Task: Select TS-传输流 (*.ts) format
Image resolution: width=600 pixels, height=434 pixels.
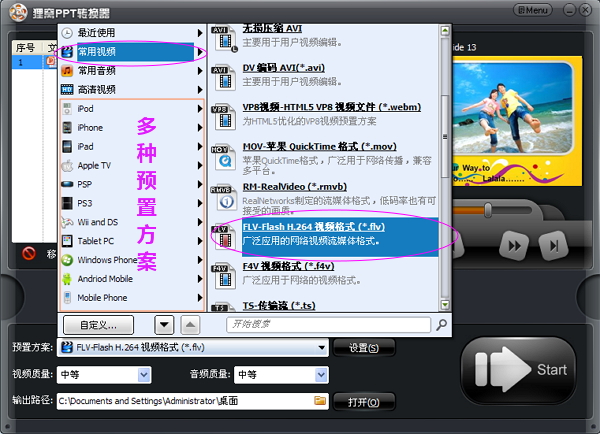Action: 279,306
